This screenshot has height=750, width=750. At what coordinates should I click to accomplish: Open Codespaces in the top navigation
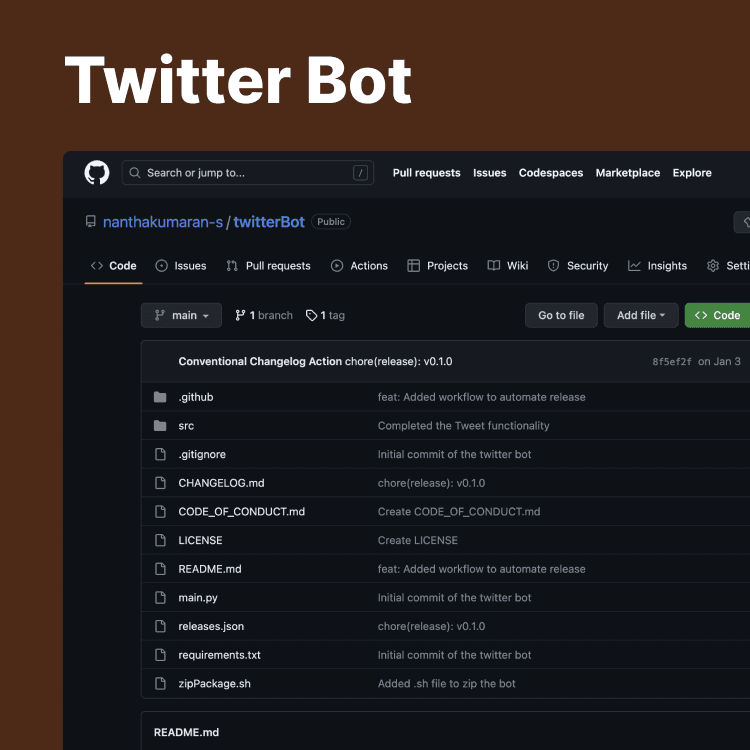pos(551,173)
